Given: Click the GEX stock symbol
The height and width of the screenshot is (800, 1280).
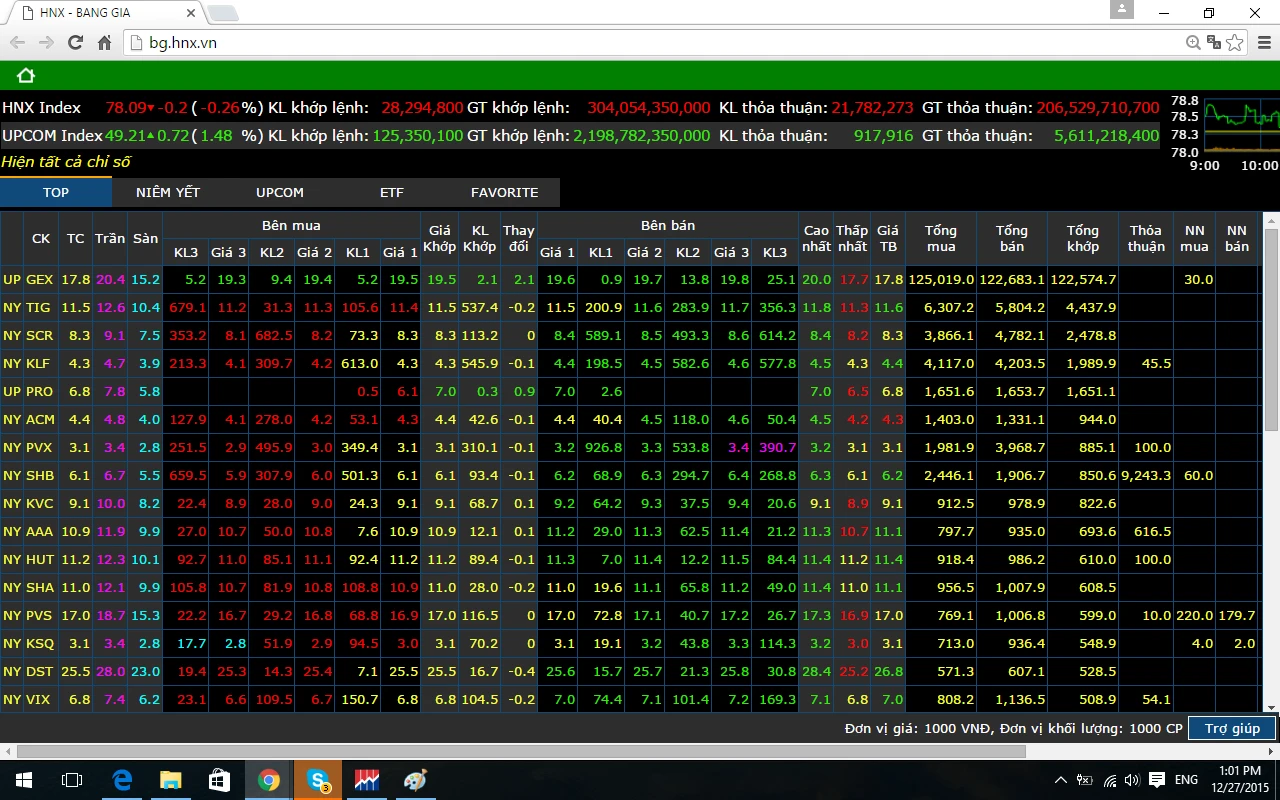Looking at the screenshot, I should [x=40, y=280].
